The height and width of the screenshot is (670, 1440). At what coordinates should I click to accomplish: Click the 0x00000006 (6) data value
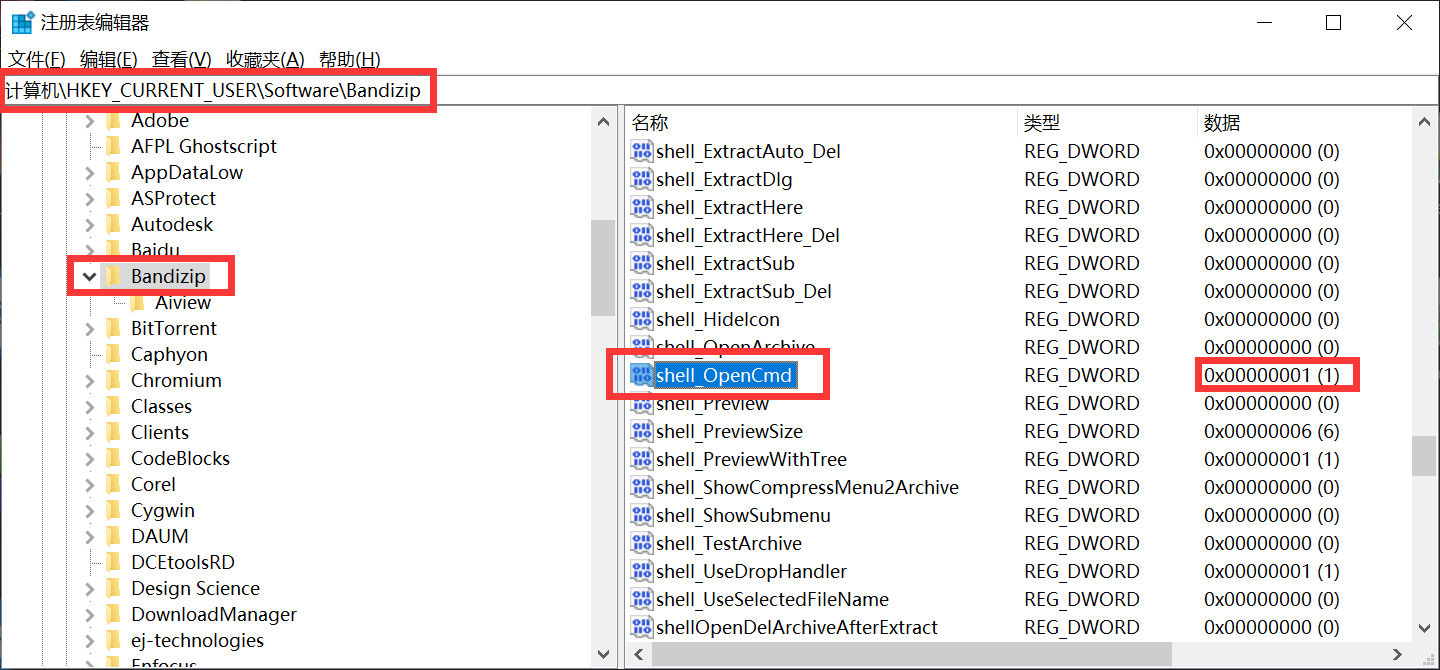click(1271, 432)
